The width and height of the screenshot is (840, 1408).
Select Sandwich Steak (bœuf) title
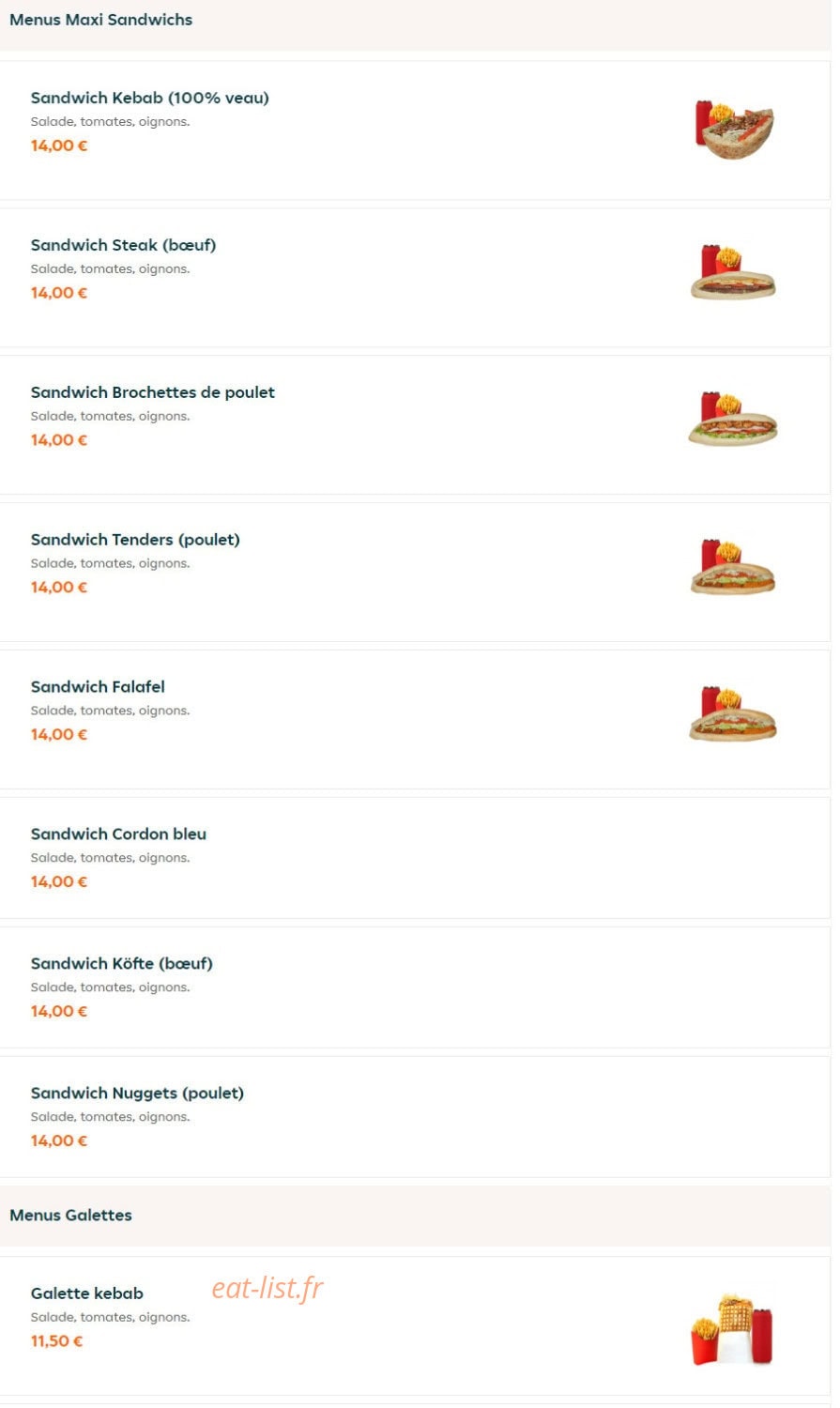[123, 245]
